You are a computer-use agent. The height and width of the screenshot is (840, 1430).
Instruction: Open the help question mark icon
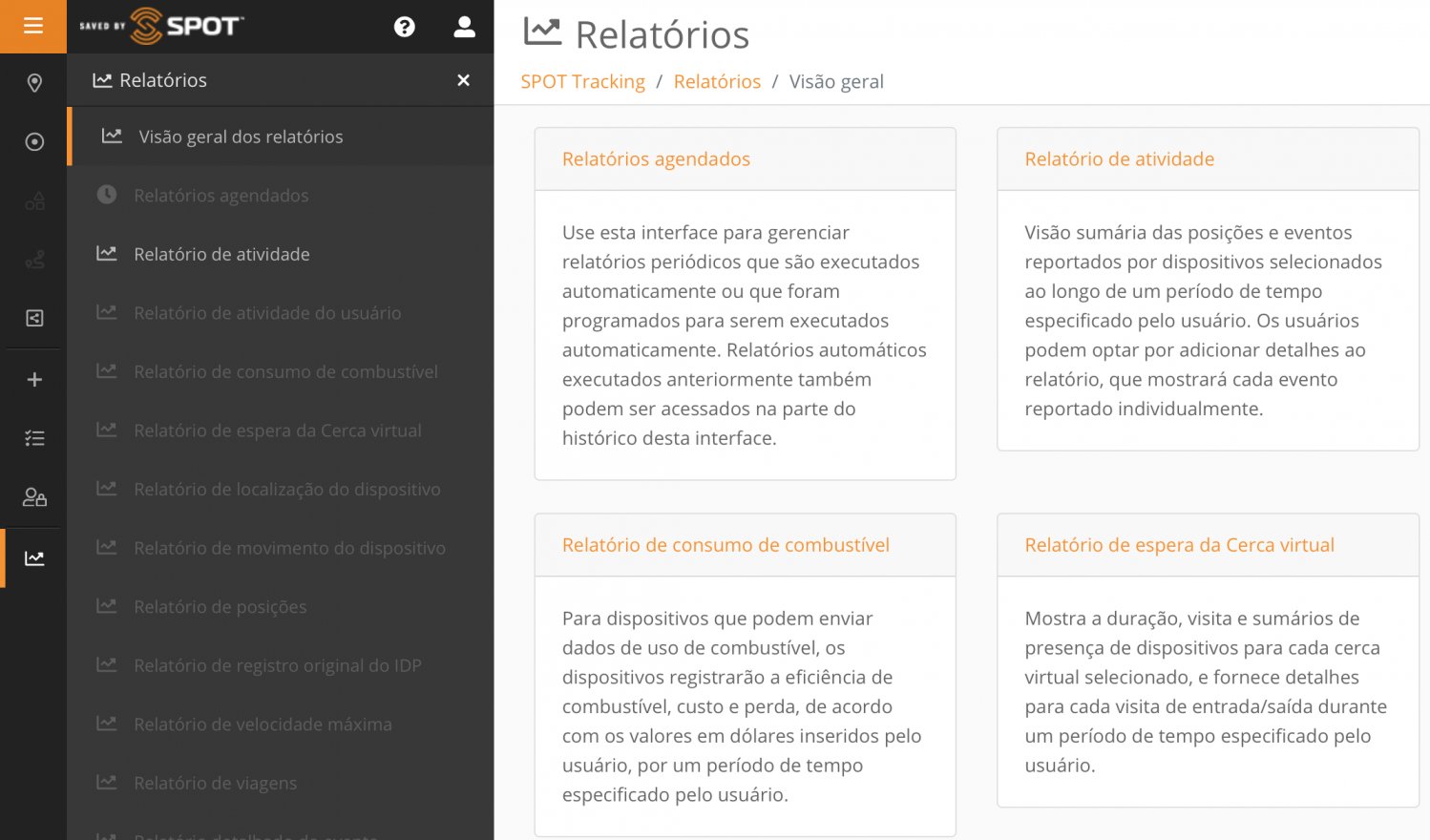pos(405,27)
